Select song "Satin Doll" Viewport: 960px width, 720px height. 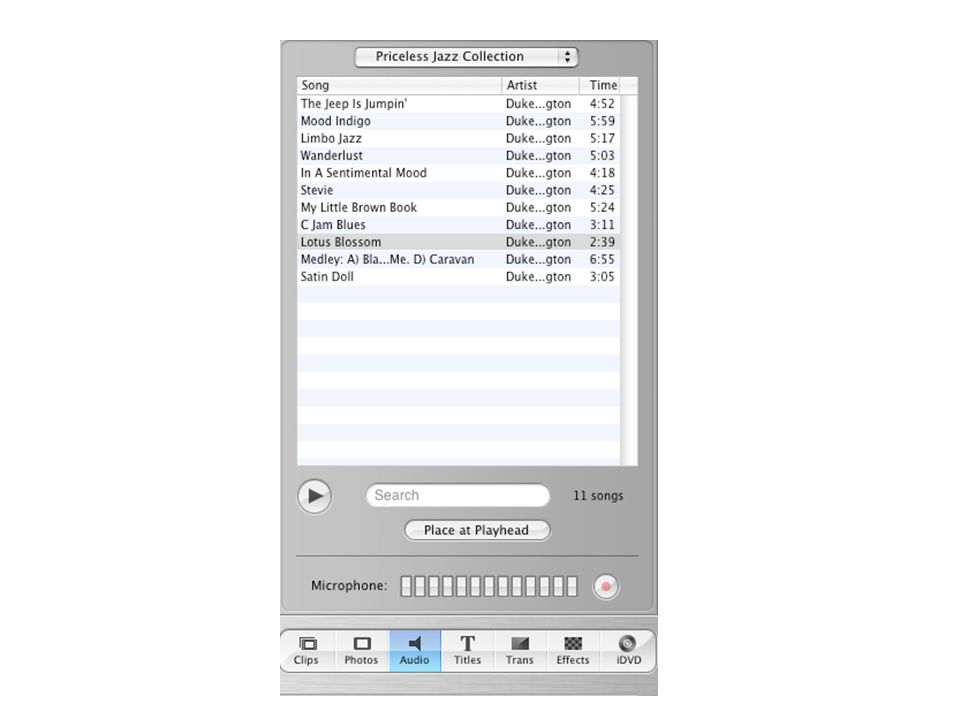459,277
